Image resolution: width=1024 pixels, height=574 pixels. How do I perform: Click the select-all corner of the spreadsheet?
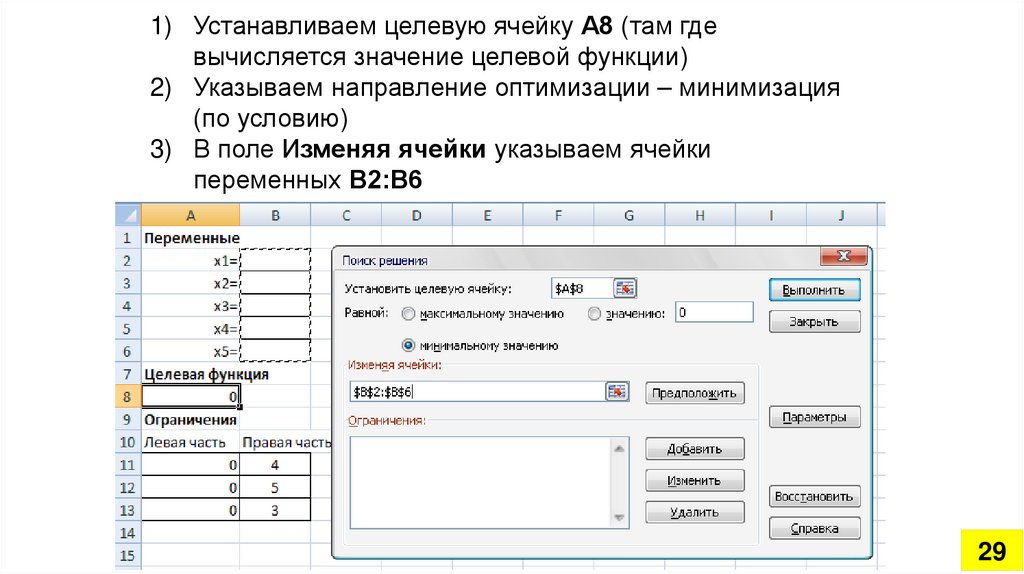(x=128, y=215)
